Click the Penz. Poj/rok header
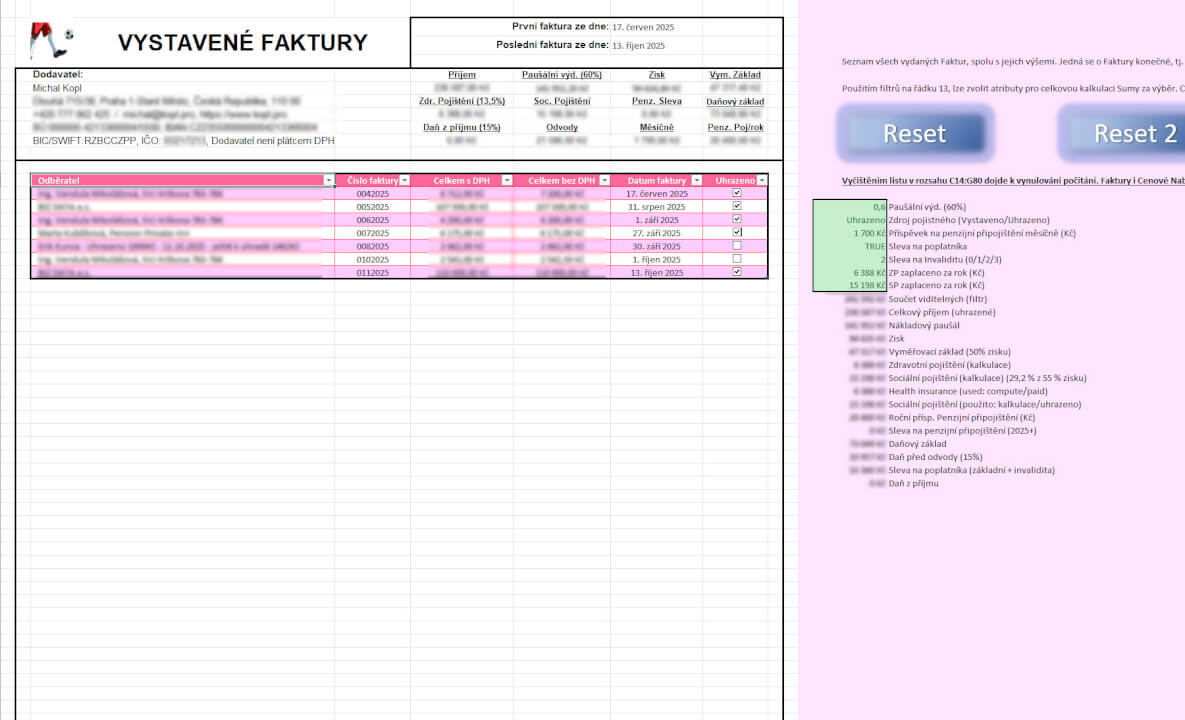This screenshot has height=720, width=1185. point(735,128)
